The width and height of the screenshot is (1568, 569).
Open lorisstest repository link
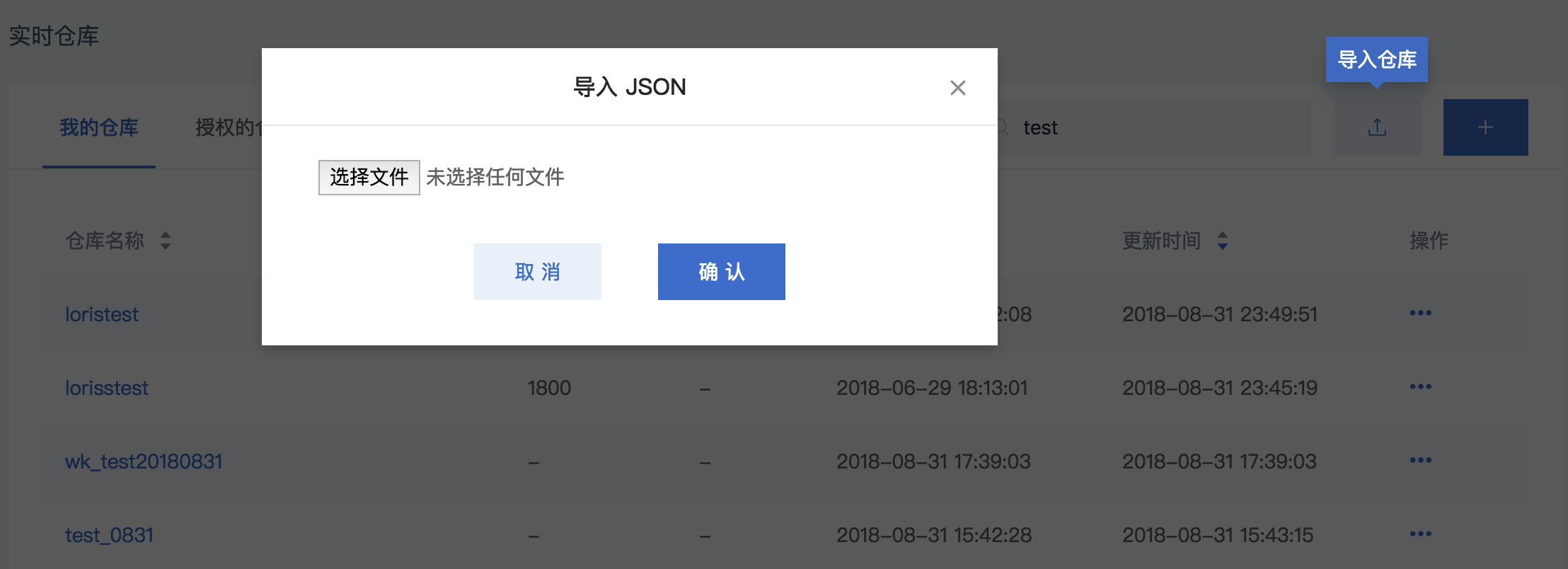107,388
